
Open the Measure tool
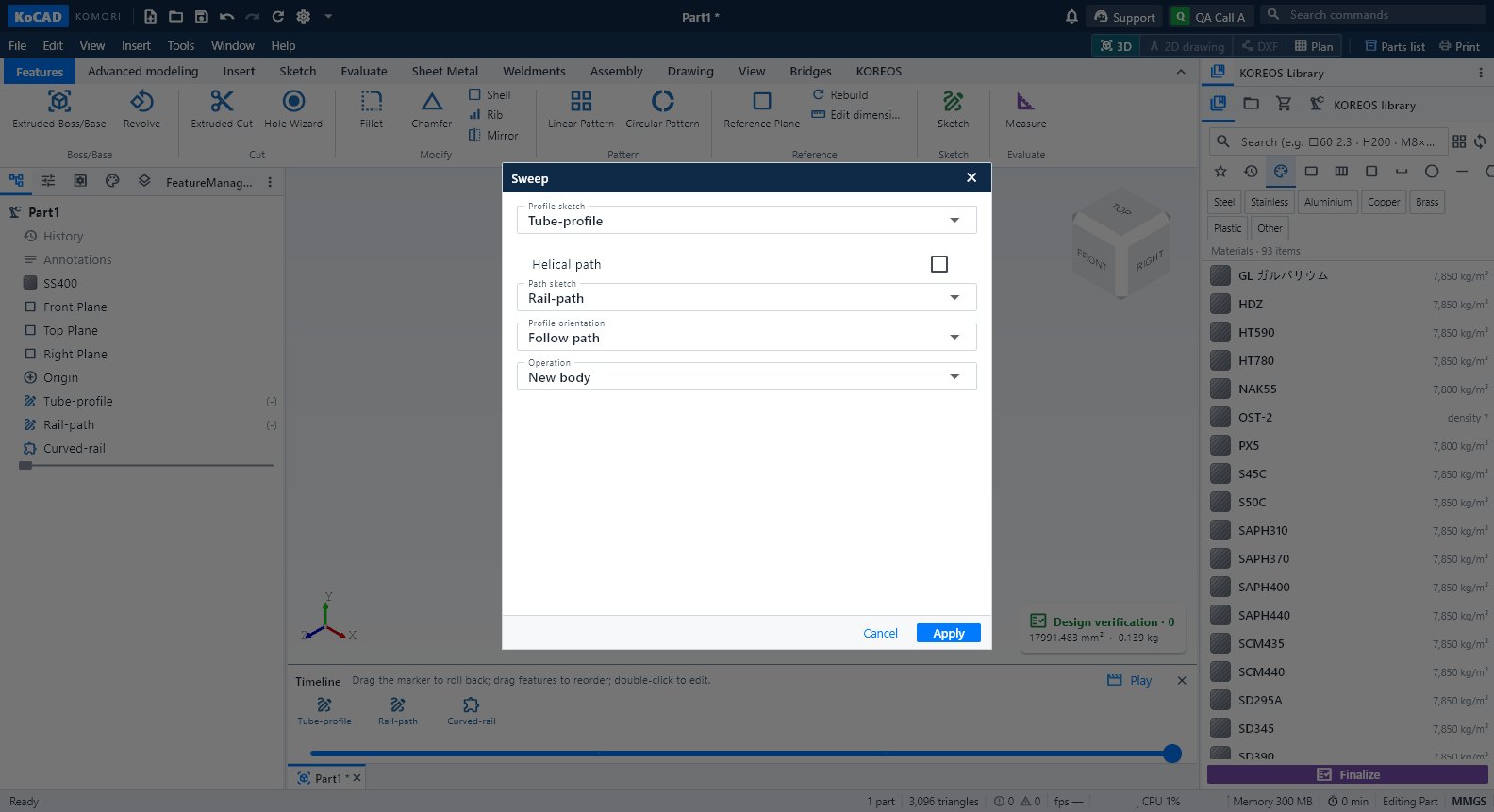(x=1025, y=109)
